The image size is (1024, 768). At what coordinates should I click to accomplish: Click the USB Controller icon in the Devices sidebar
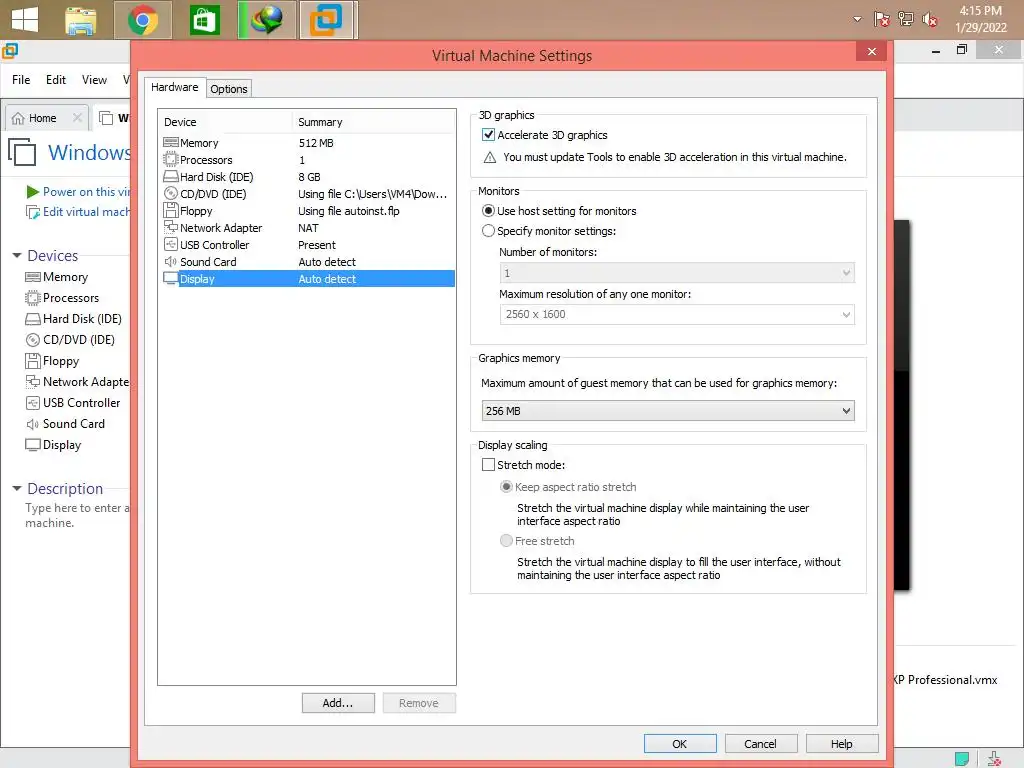click(33, 402)
